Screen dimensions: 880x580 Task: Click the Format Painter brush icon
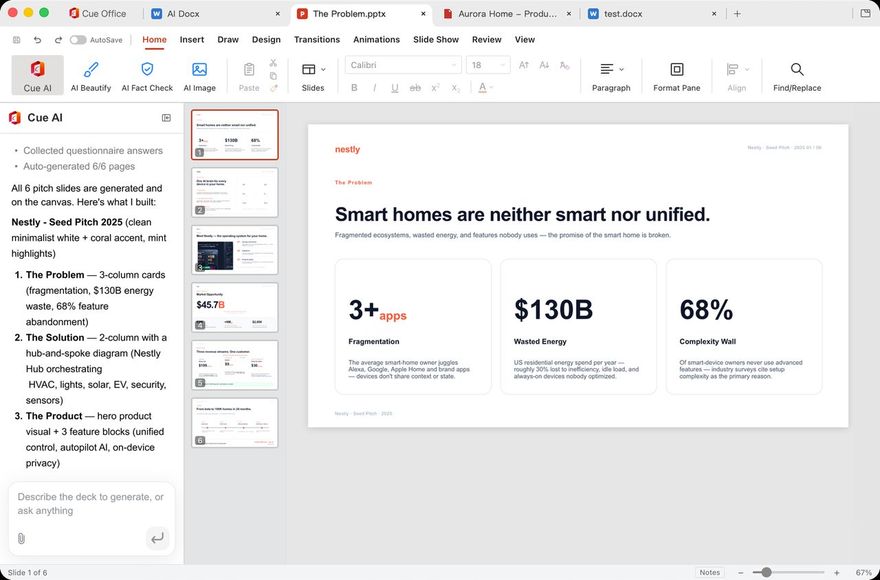tap(273, 88)
